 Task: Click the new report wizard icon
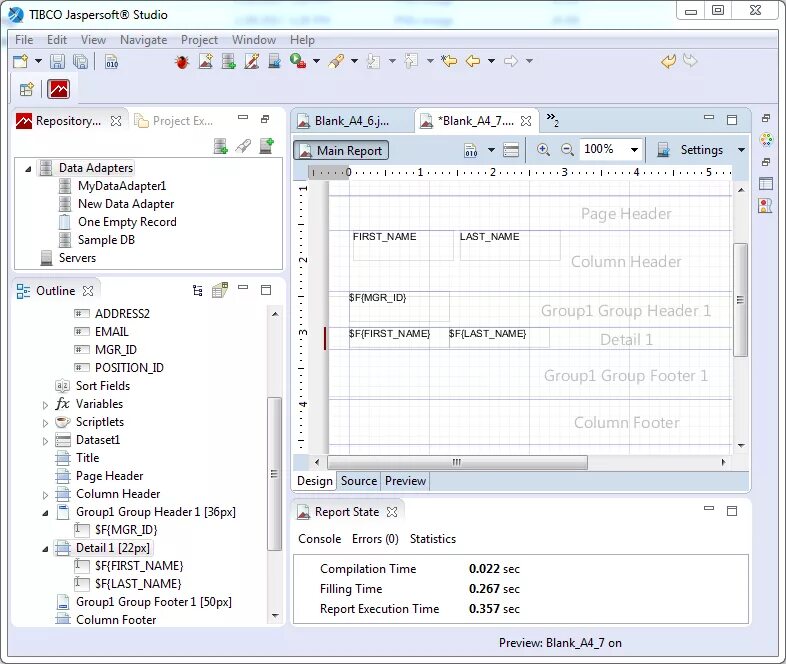coord(206,61)
